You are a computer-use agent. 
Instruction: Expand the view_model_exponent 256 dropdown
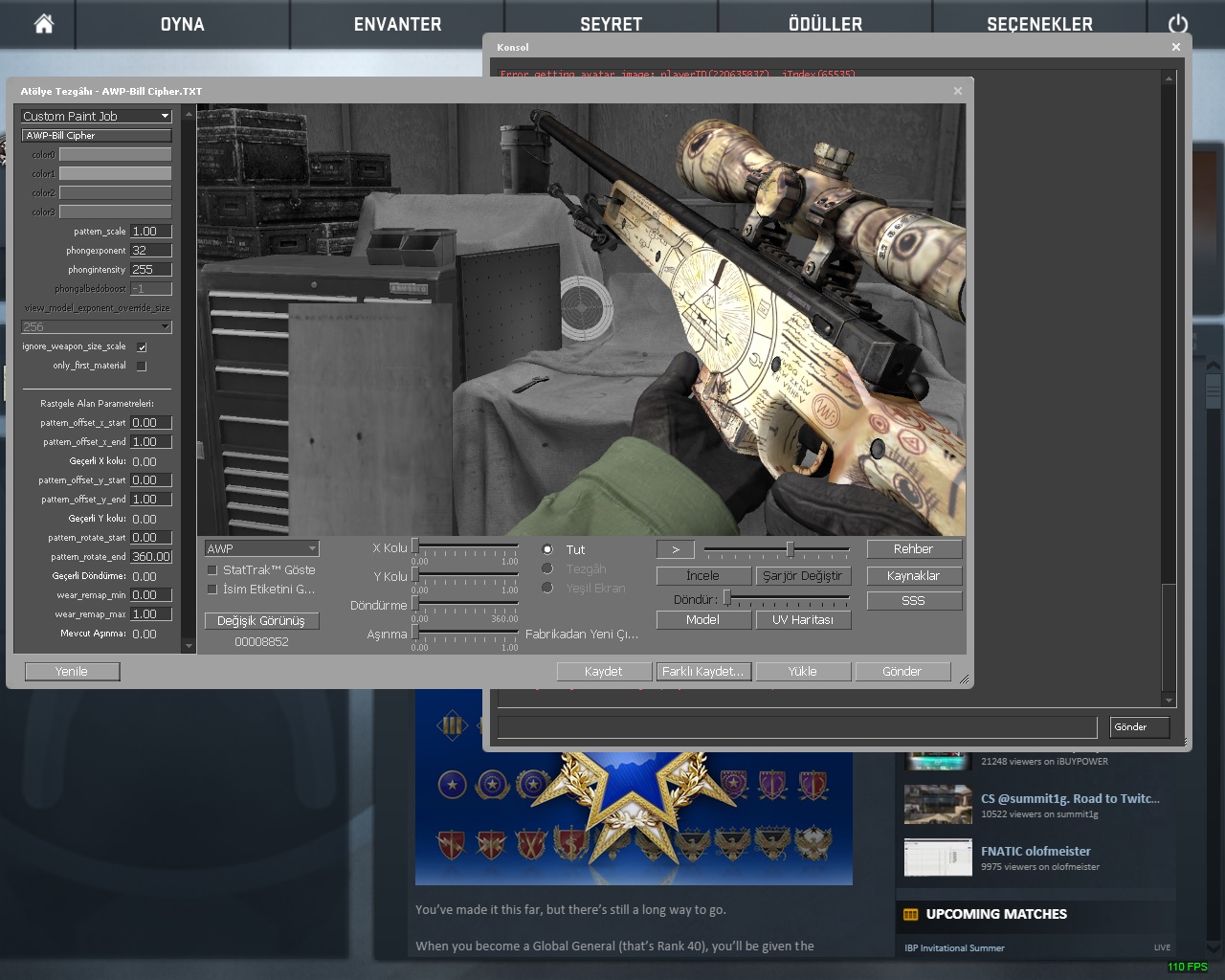click(96, 326)
